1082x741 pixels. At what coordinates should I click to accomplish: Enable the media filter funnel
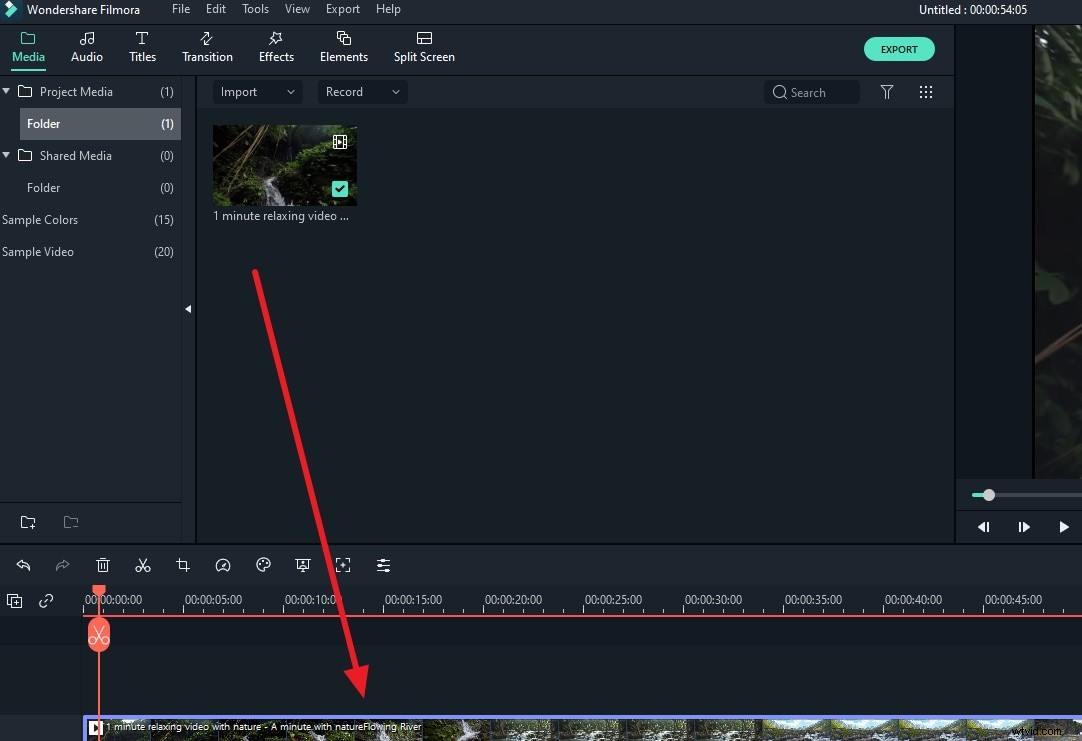pos(887,91)
